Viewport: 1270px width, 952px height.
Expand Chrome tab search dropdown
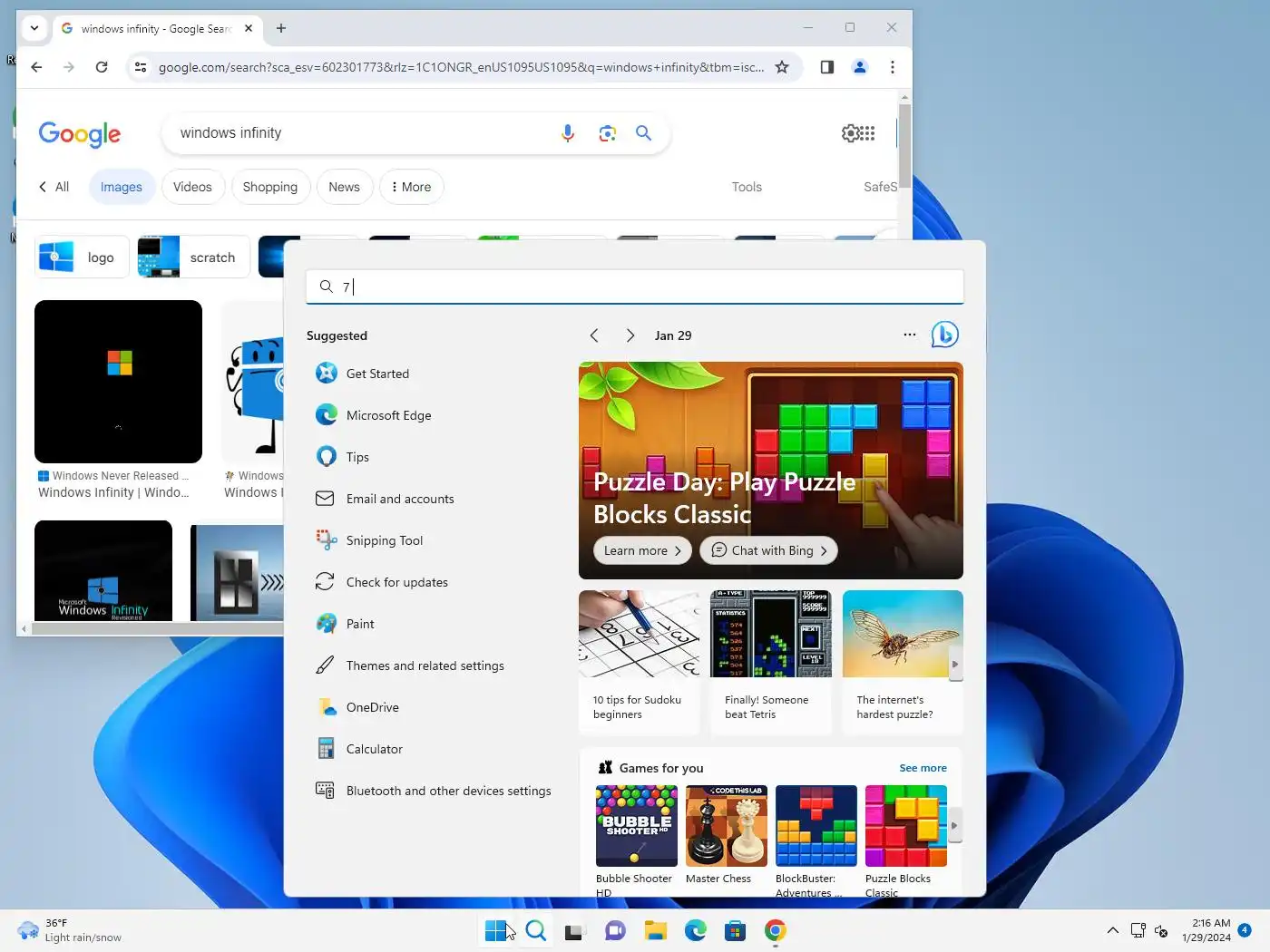click(34, 28)
